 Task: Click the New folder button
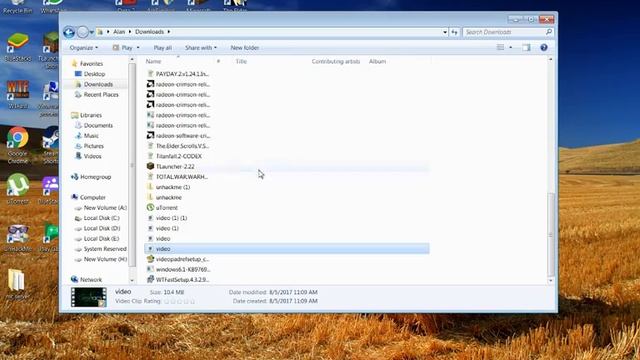pos(244,48)
